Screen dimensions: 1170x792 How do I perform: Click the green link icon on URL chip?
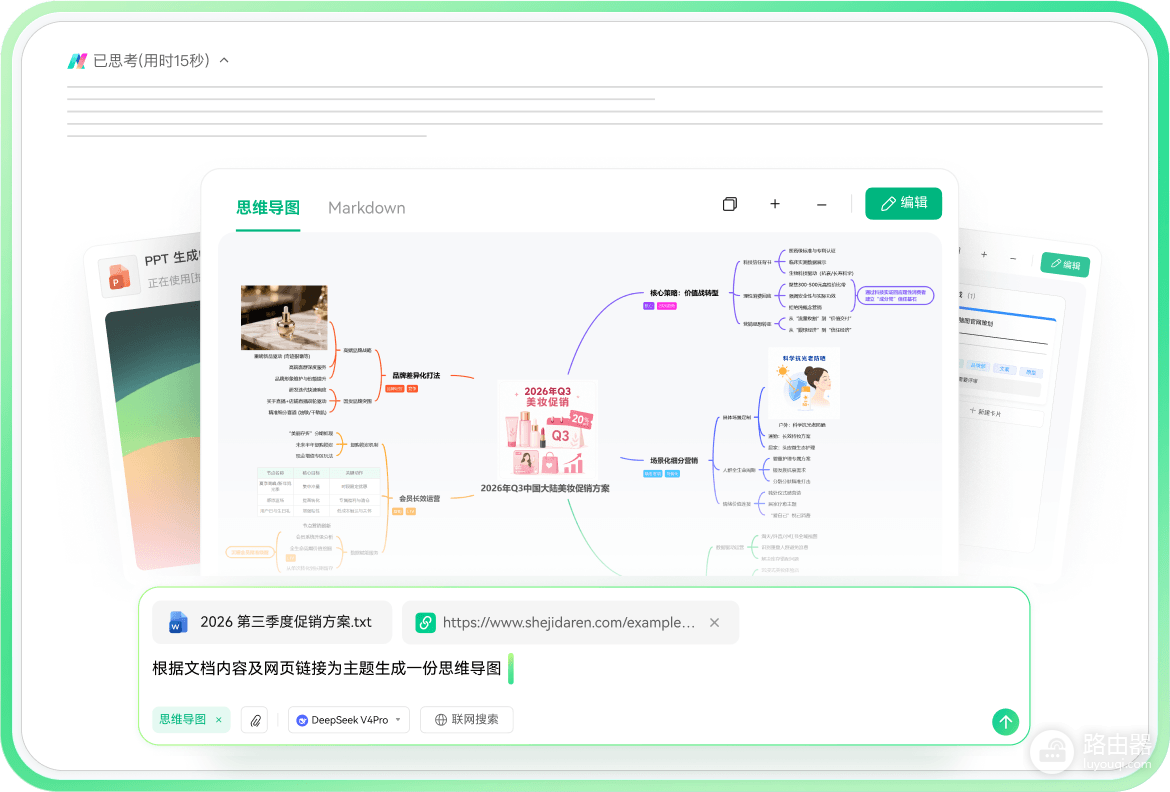click(x=425, y=623)
